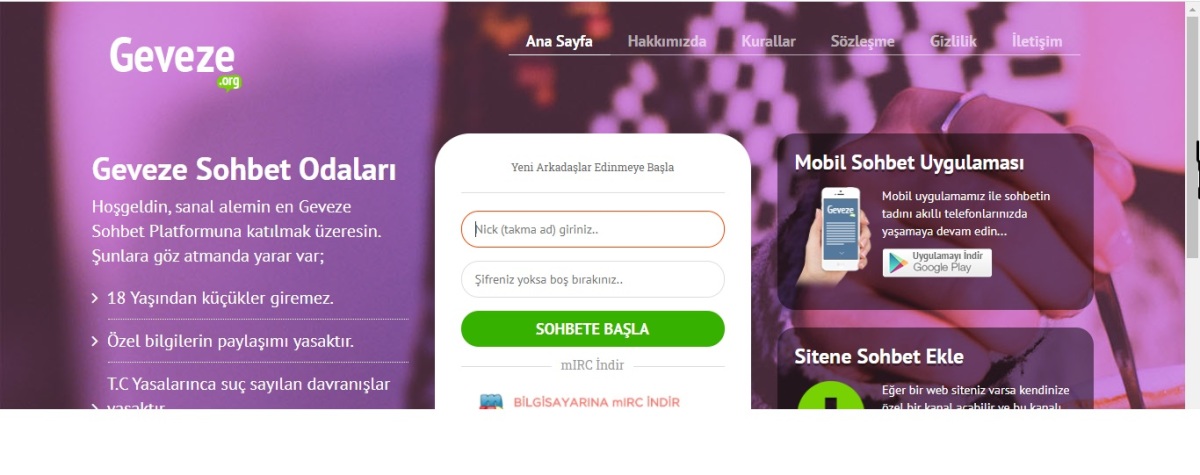This screenshot has width=1200, height=475.
Task: Open the Ana Sayfa menu item
Action: [x=559, y=41]
